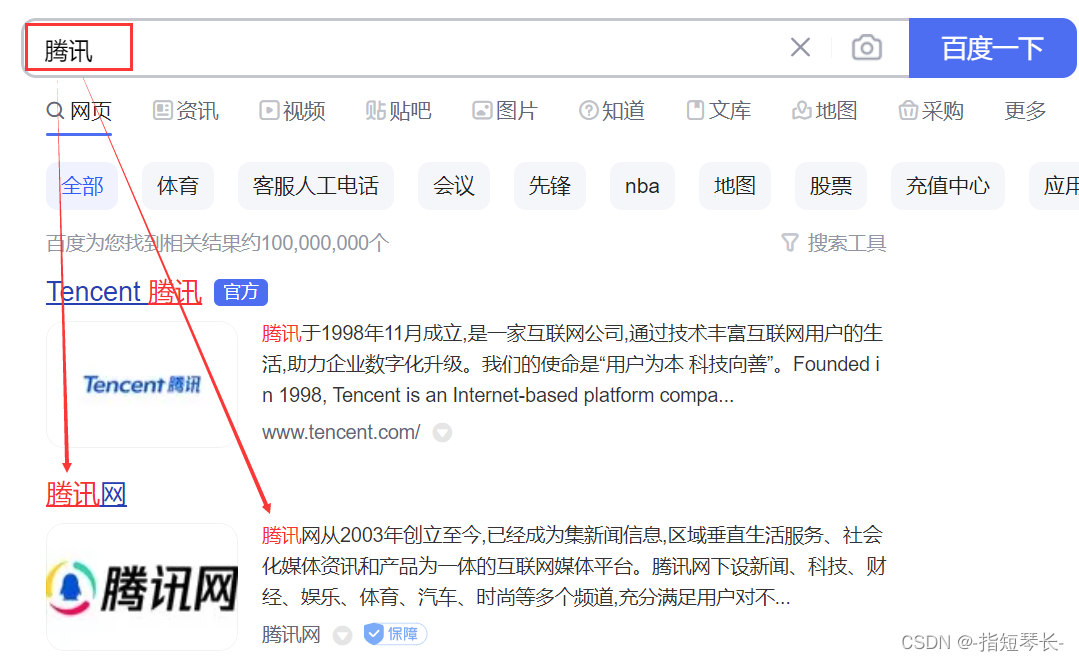Viewport: 1079px width, 661px height.
Task: Select the 贴吧 tab
Action: coord(398,111)
